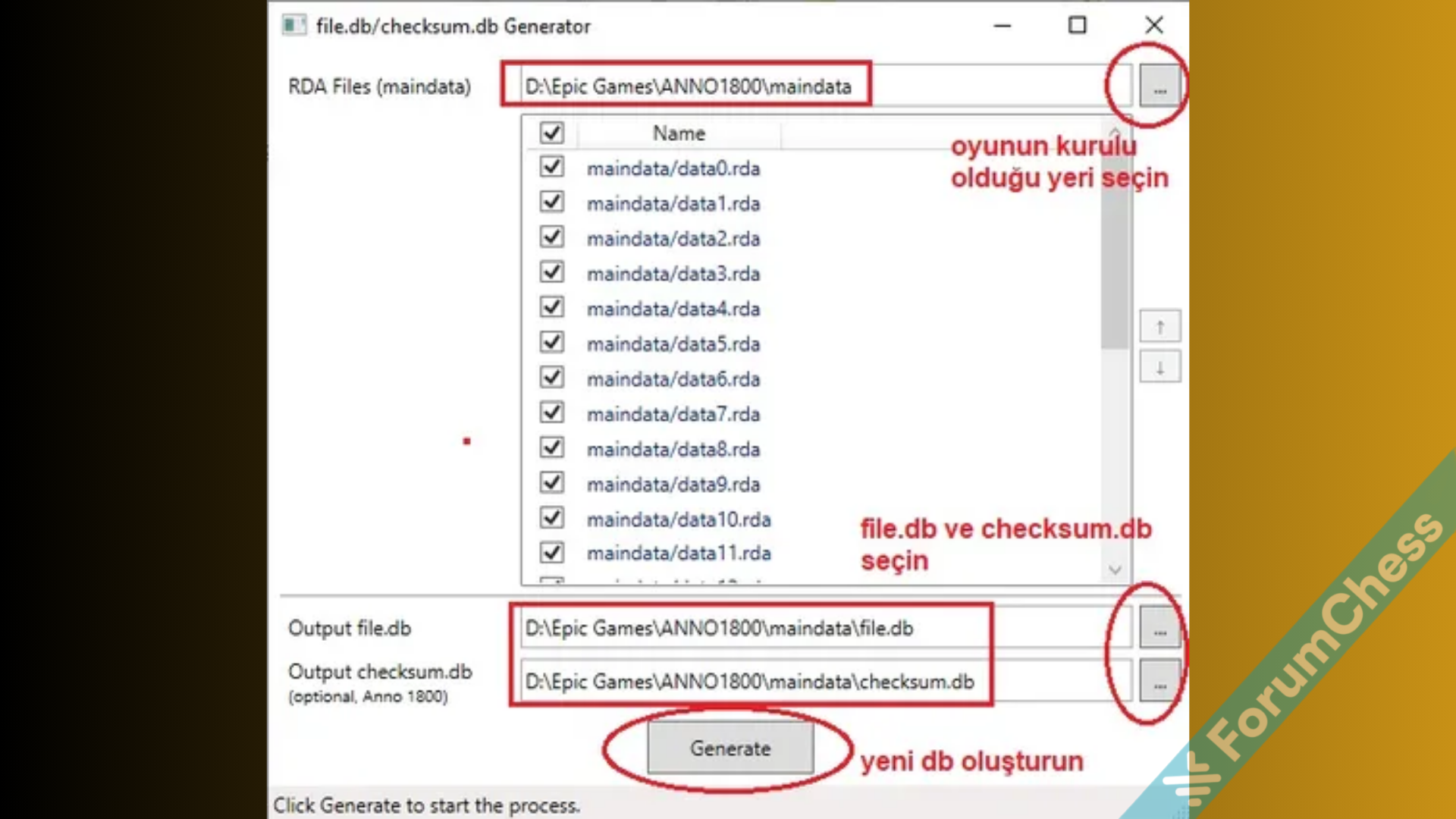The height and width of the screenshot is (819, 1456).
Task: Uncheck maindata/data6.rda checkbox
Action: 552,378
